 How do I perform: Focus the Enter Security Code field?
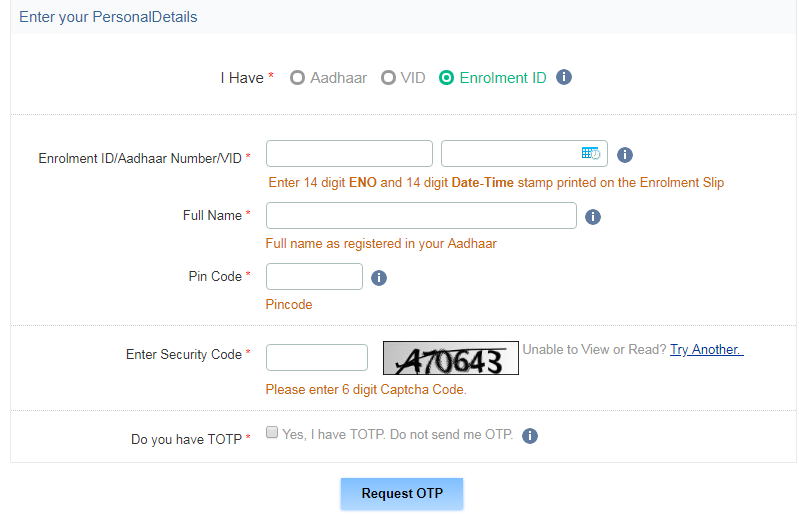coord(317,357)
